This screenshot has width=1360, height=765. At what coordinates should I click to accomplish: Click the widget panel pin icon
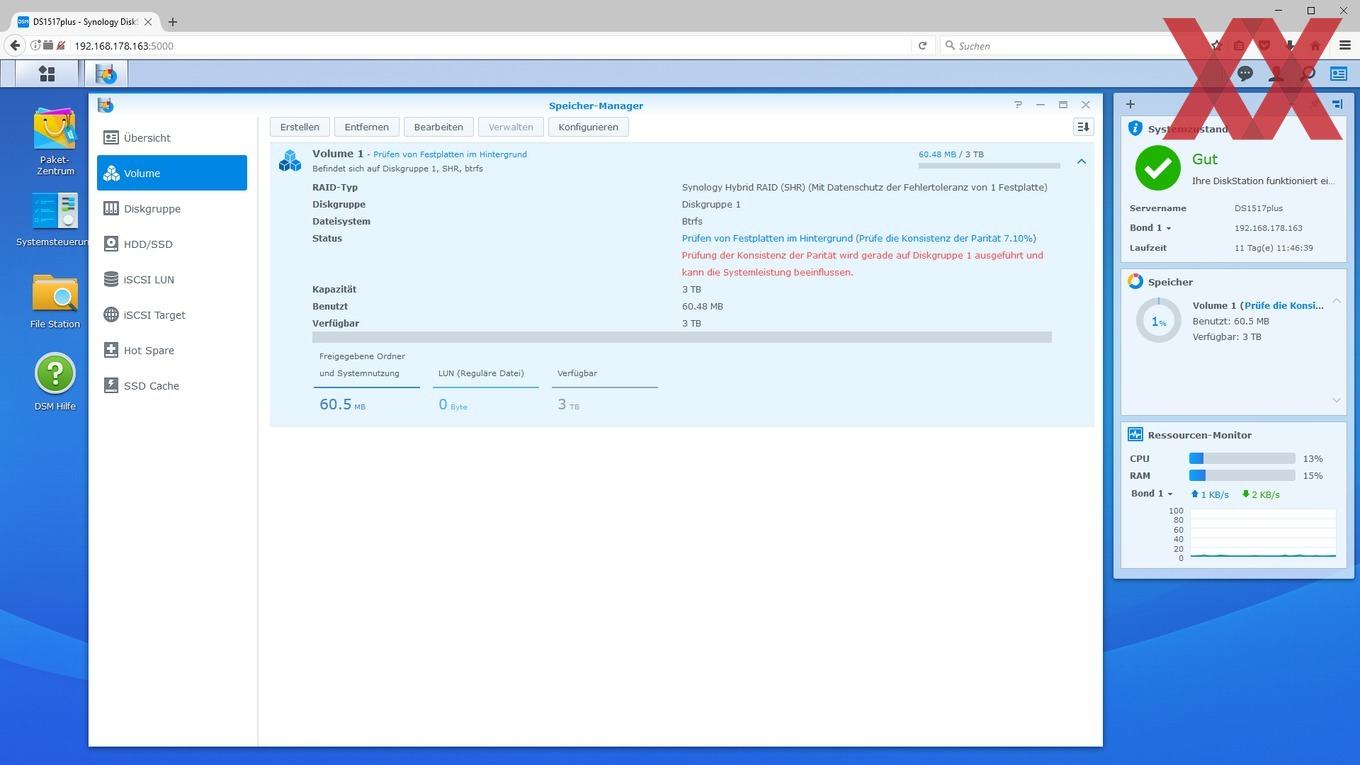click(1338, 104)
